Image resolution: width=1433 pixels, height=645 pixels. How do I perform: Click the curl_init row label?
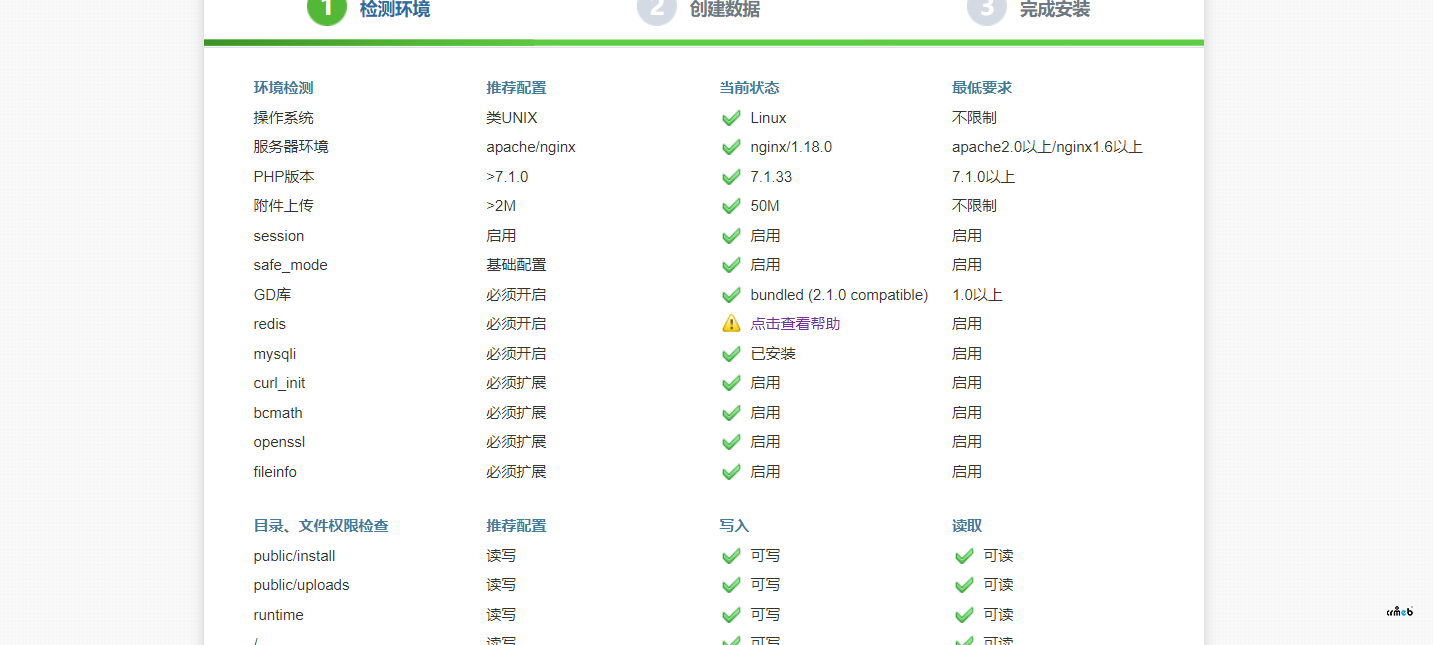pyautogui.click(x=280, y=383)
